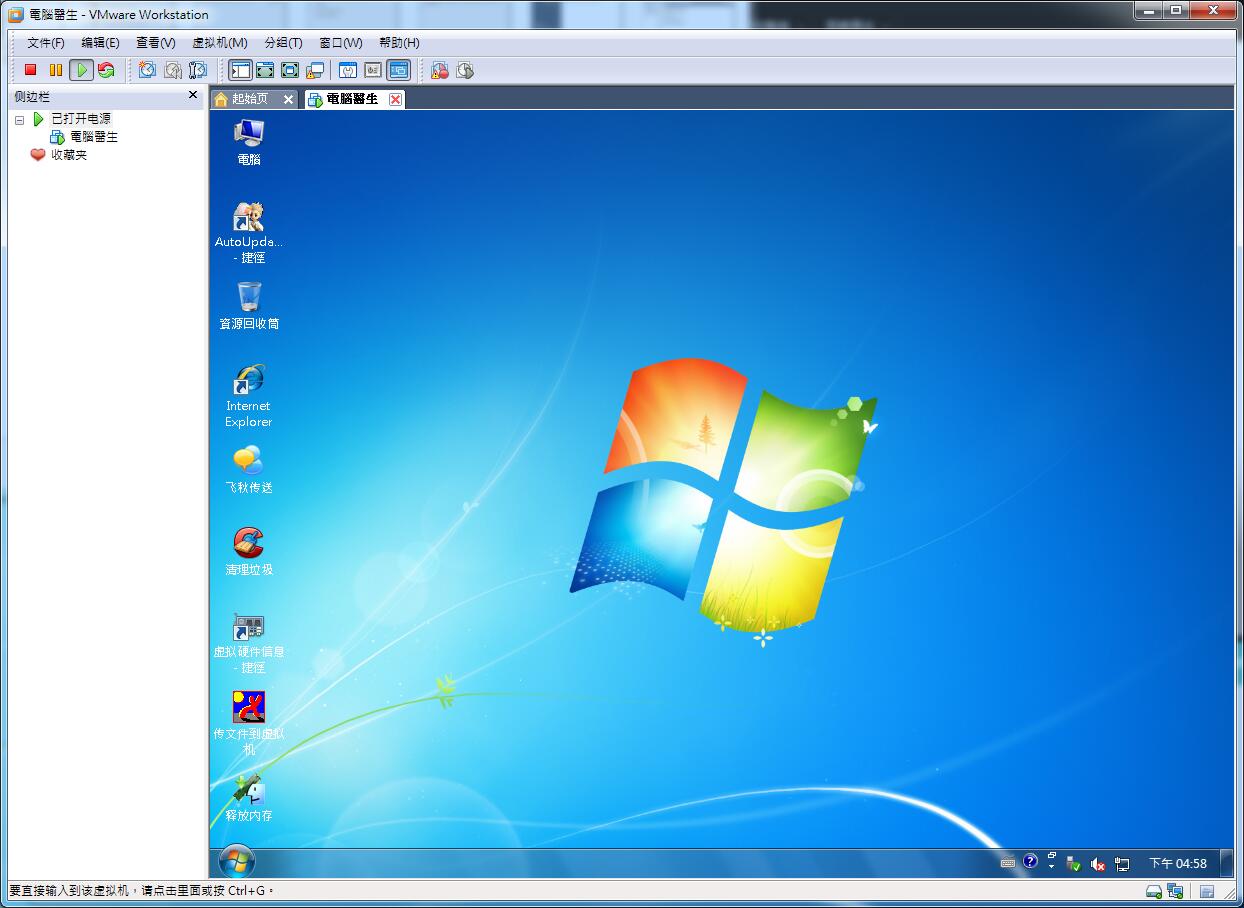The image size is (1244, 908).
Task: Select the 飞秋传送 desktop icon
Action: tap(249, 470)
